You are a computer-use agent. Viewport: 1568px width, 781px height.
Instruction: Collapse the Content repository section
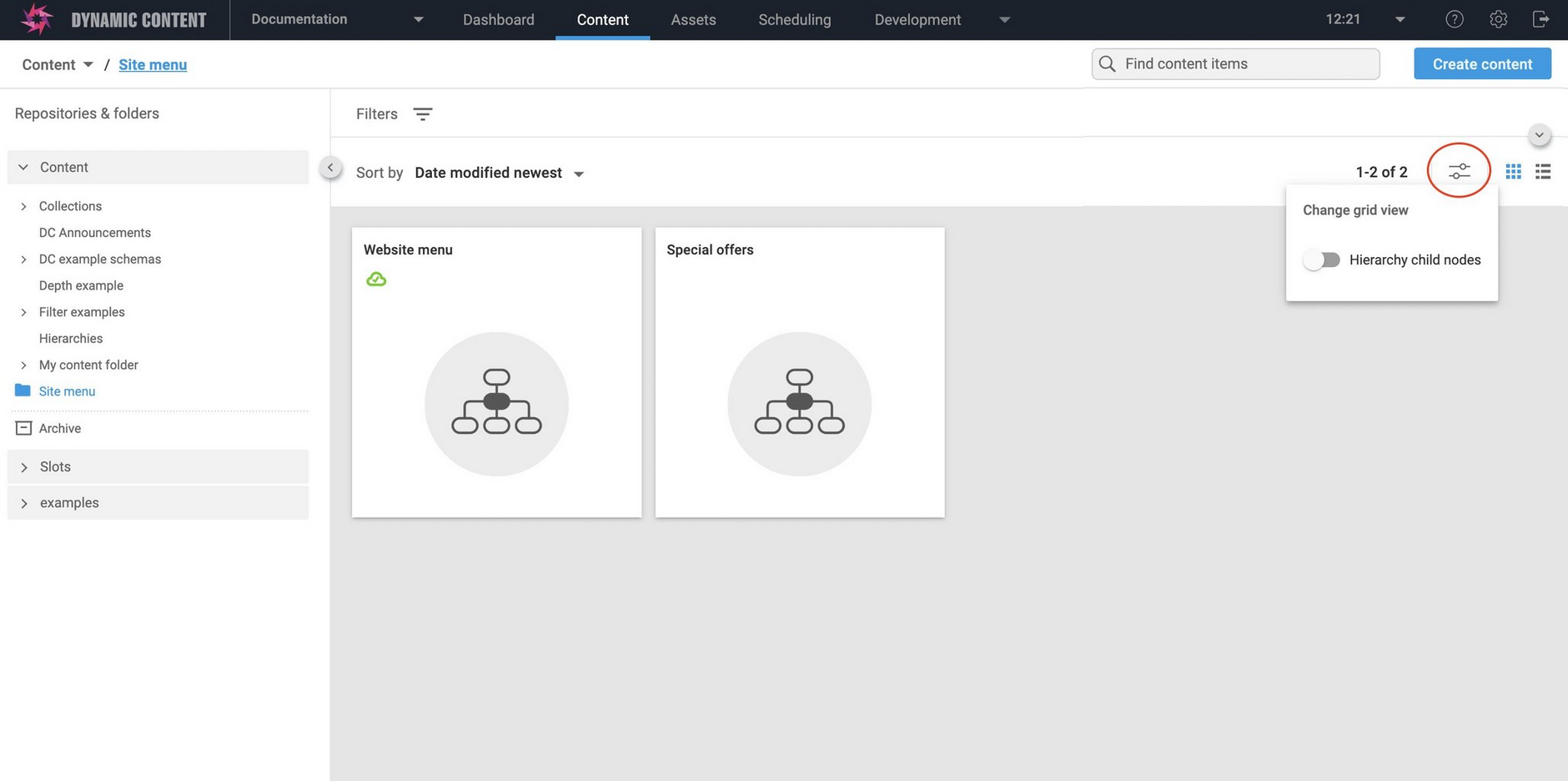(23, 167)
